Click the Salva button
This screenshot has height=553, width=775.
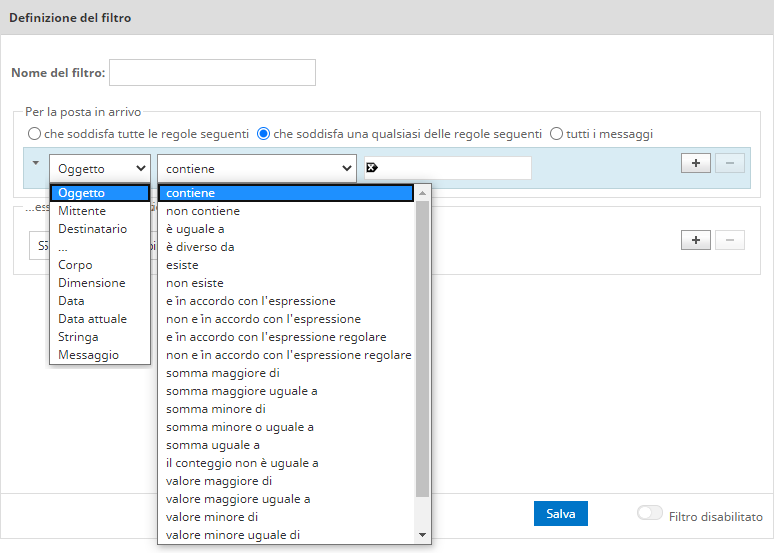(x=560, y=514)
